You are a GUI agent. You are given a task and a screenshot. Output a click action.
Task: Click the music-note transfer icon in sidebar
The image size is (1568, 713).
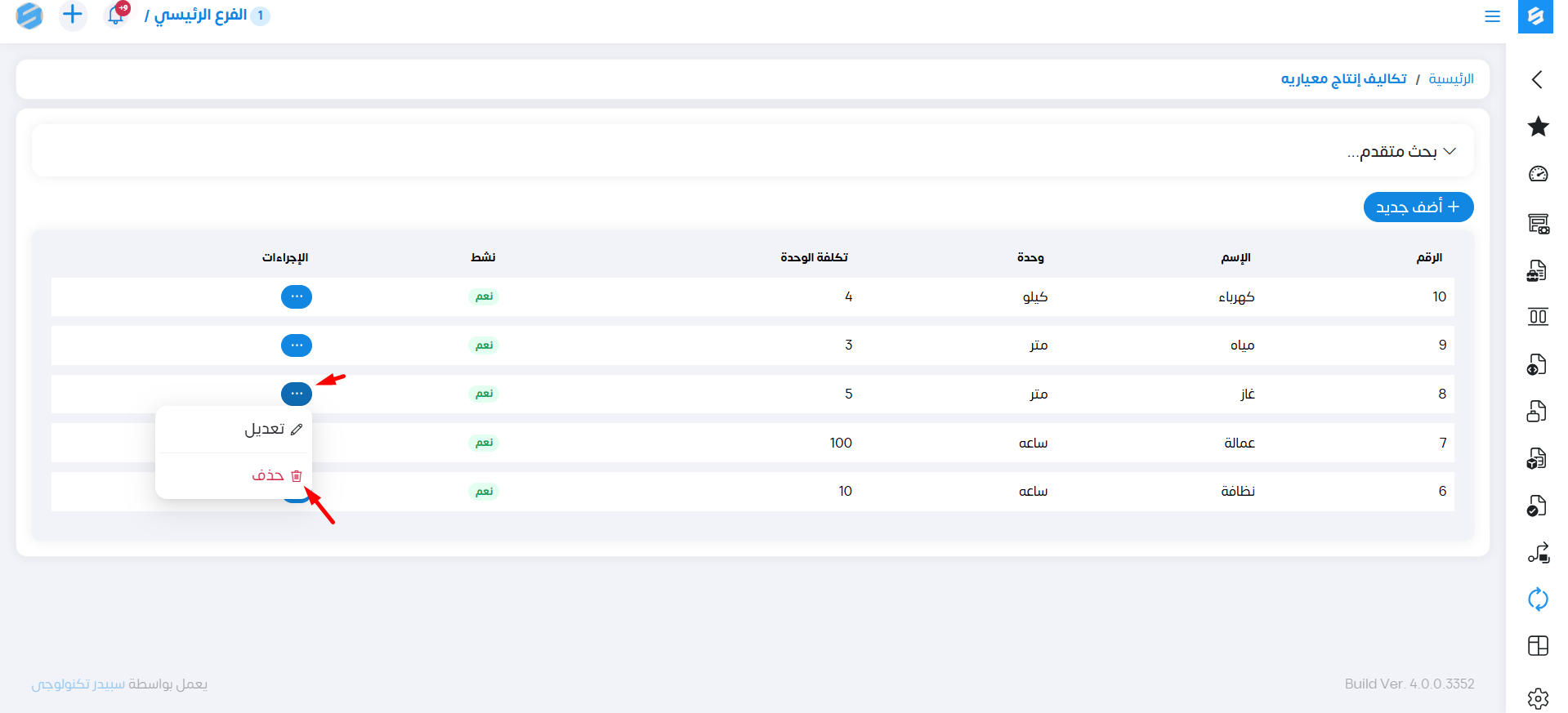coord(1538,553)
